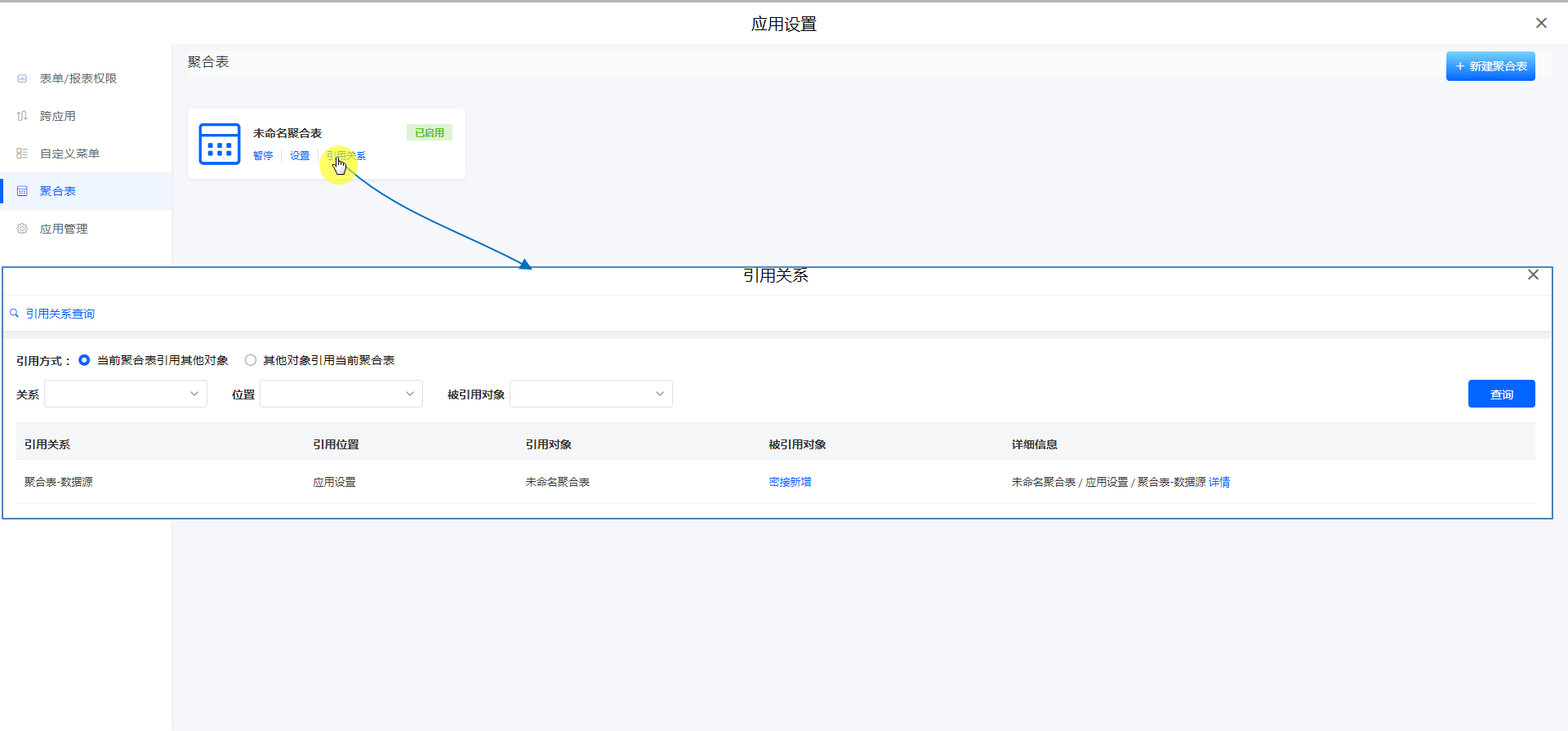Click the custom menu sidebar icon
This screenshot has width=1568, height=731.
click(22, 154)
